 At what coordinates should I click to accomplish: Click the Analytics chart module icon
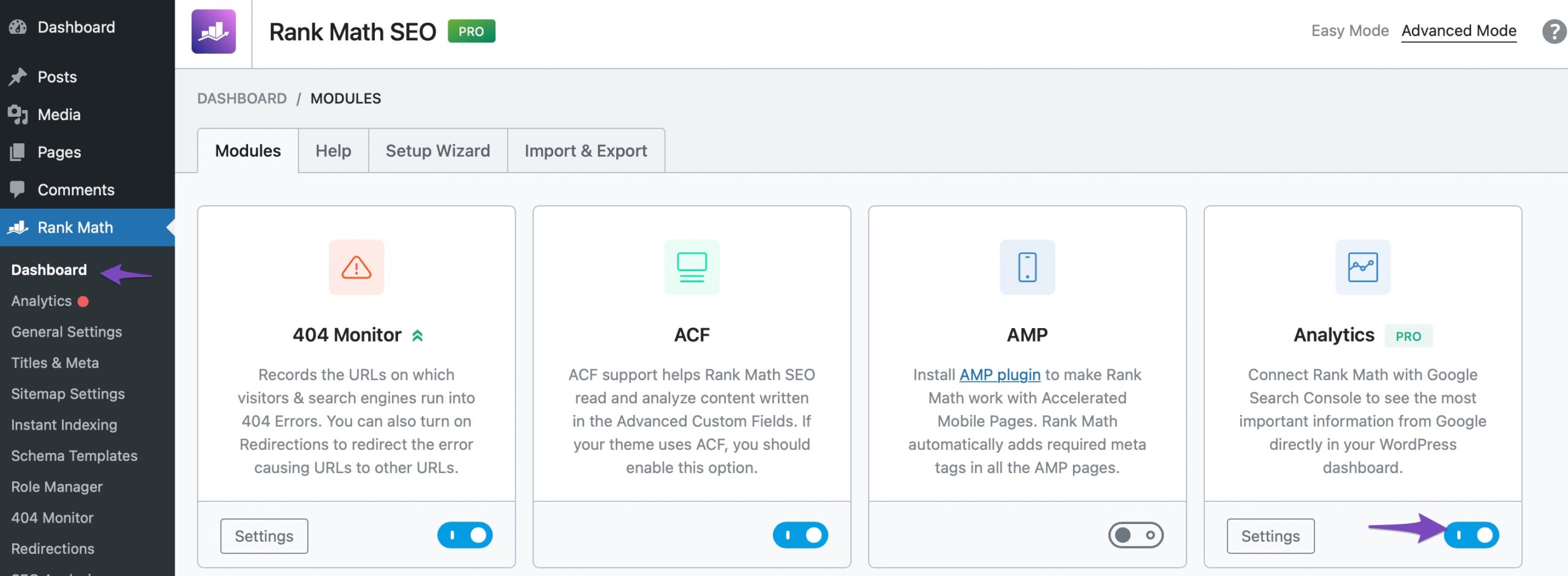tap(1363, 267)
